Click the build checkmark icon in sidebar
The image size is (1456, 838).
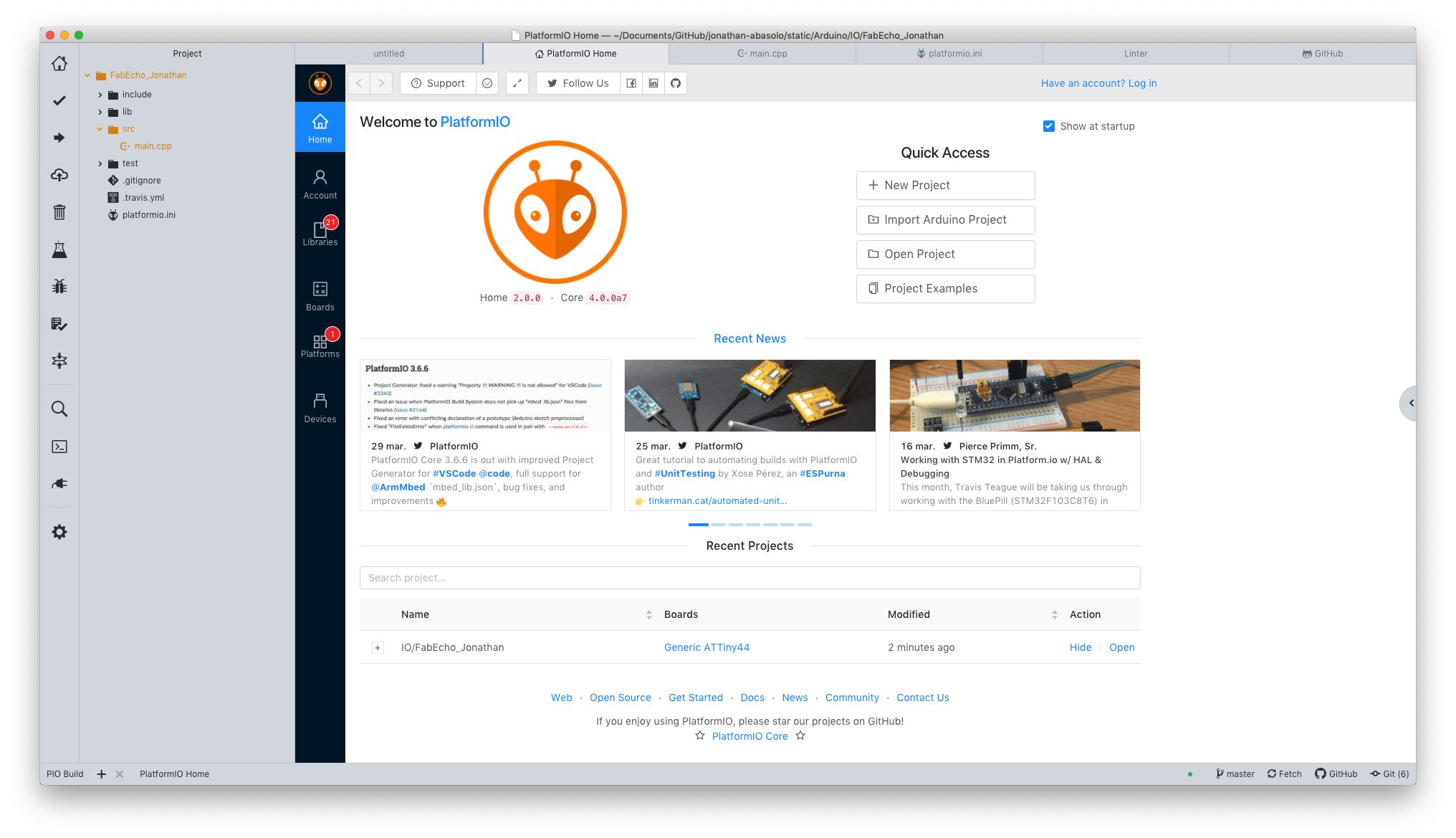pos(59,100)
